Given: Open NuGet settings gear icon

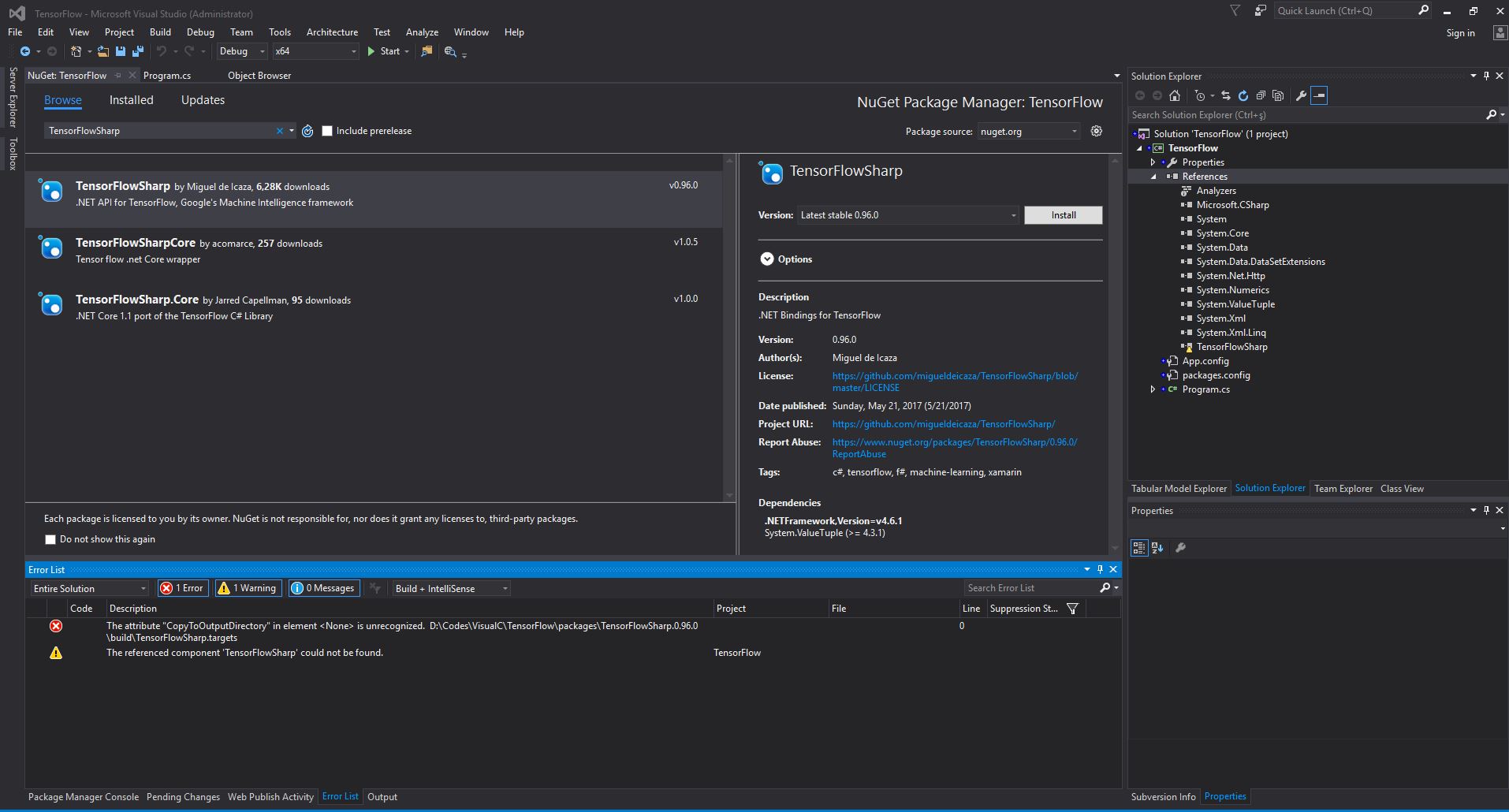Looking at the screenshot, I should point(1097,131).
